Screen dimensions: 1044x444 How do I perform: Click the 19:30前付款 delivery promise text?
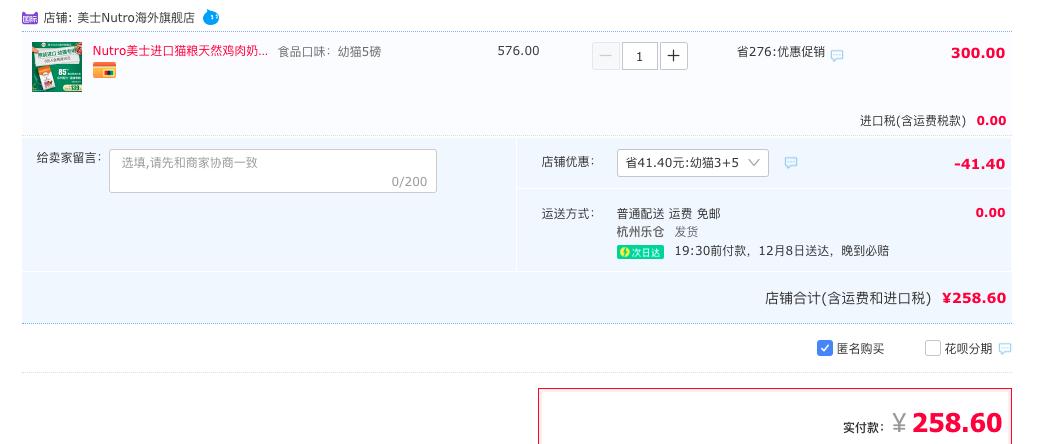(782, 251)
